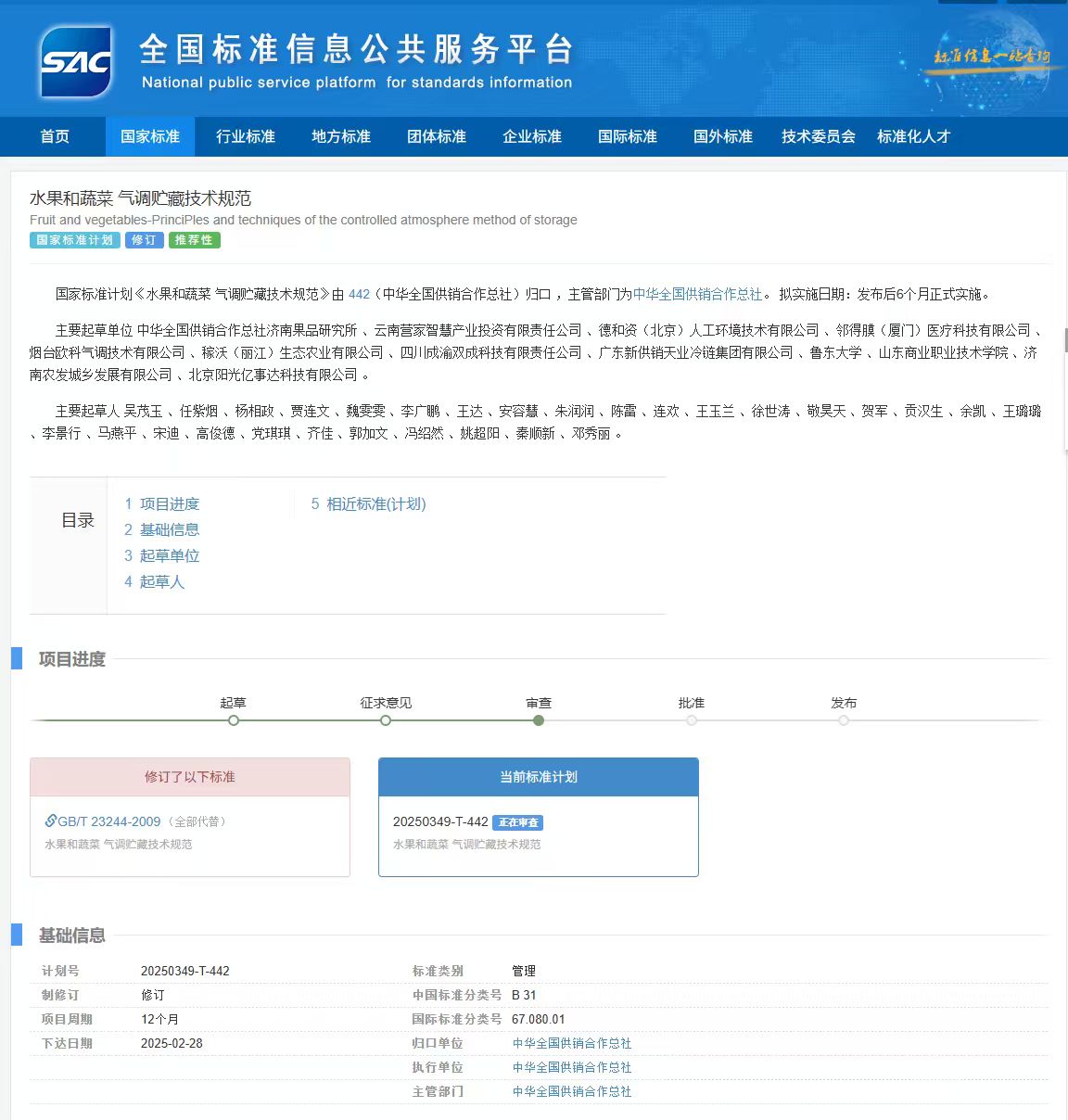Click the 批准 milestone dot

691,719
